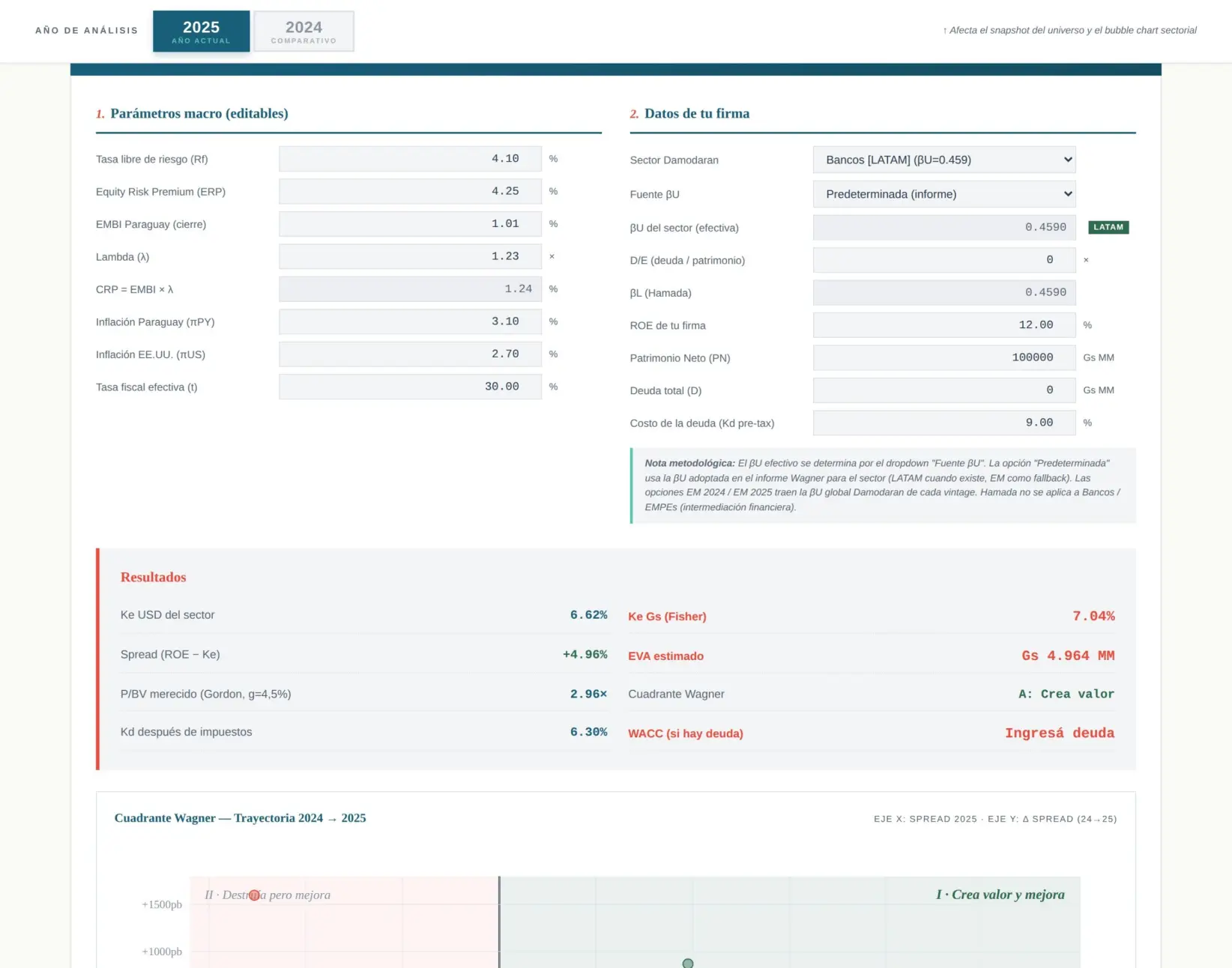1232x968 pixels.
Task: Click the 'Afecta el snapshot del universo' hint
Action: tap(1069, 31)
